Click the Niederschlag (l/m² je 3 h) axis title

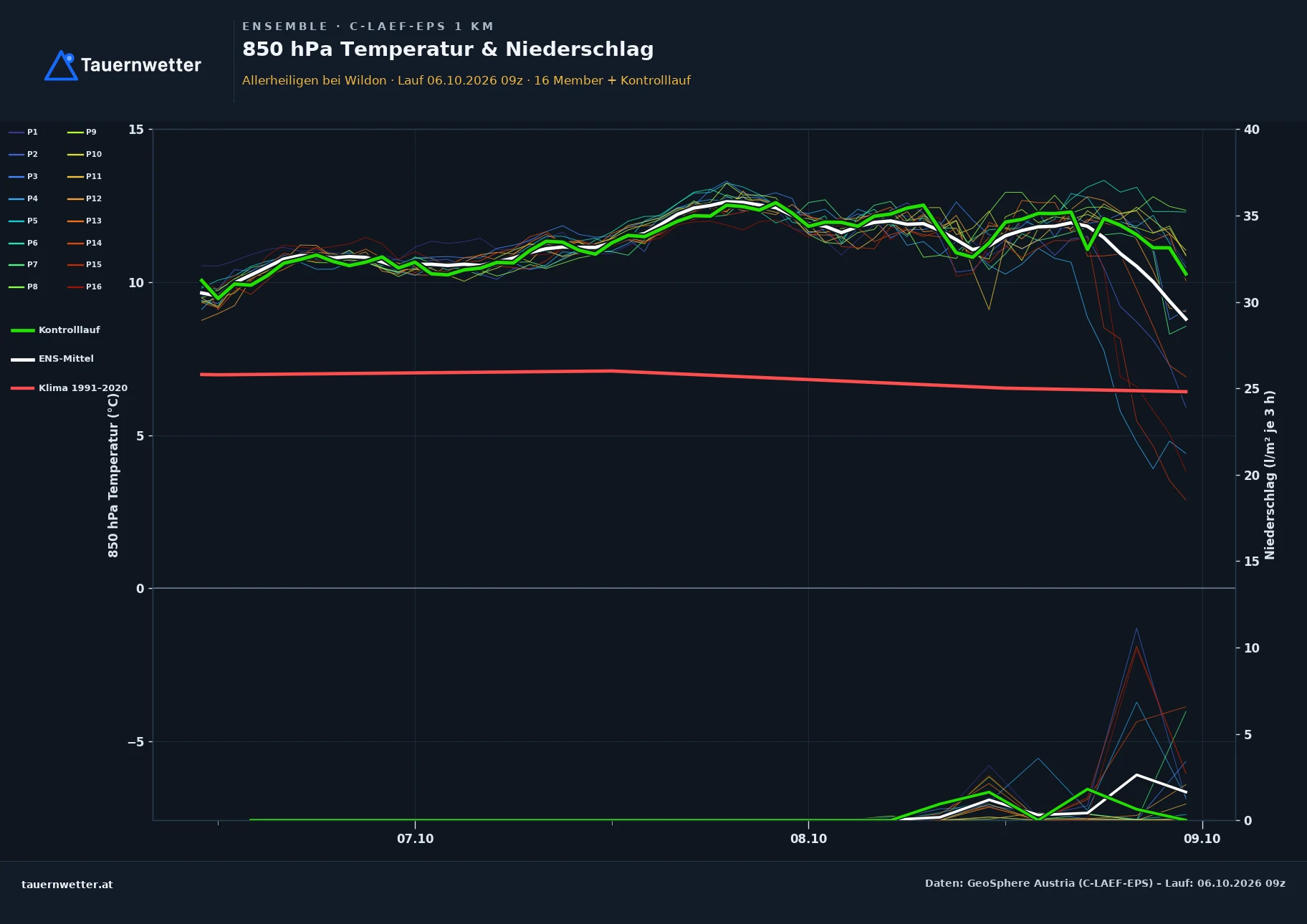click(1270, 475)
